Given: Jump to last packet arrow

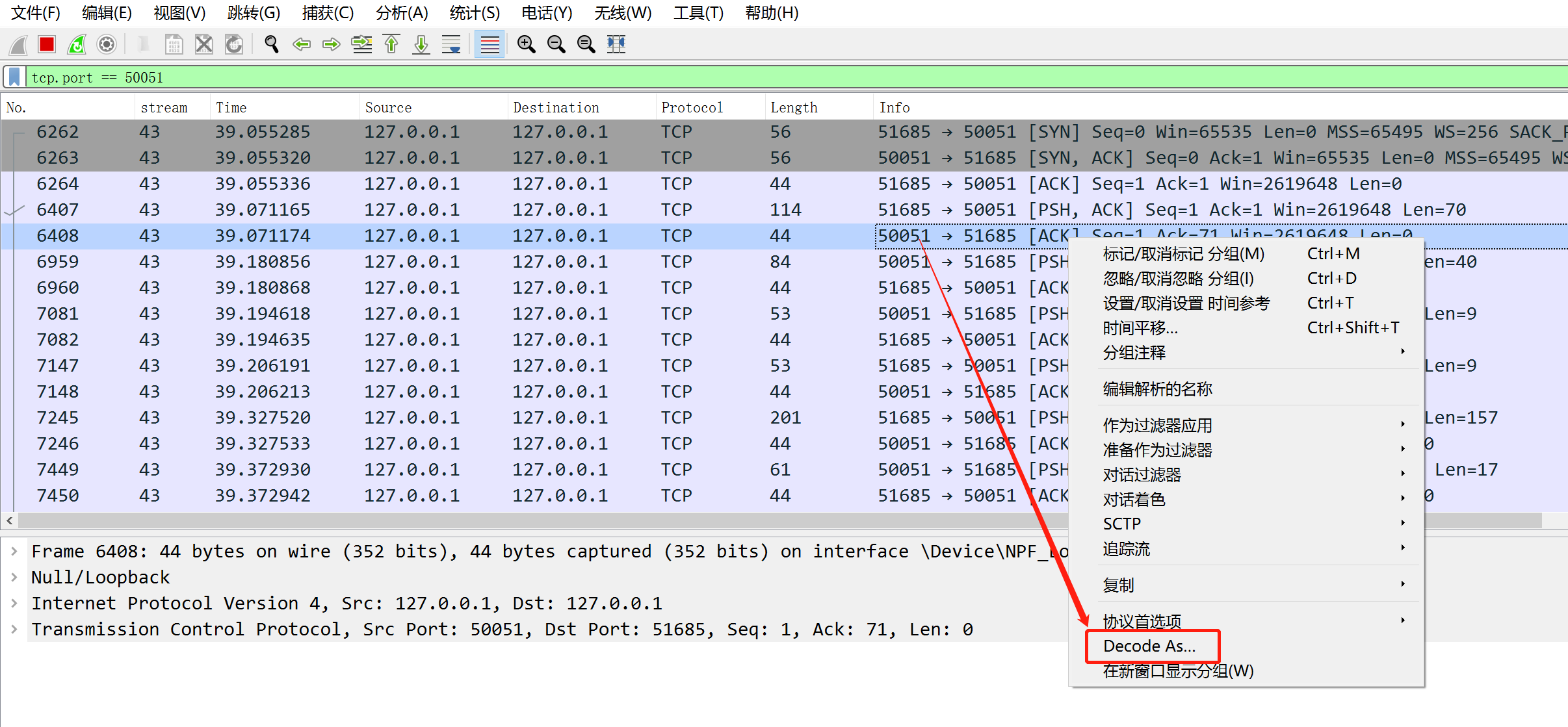Looking at the screenshot, I should pos(421,44).
